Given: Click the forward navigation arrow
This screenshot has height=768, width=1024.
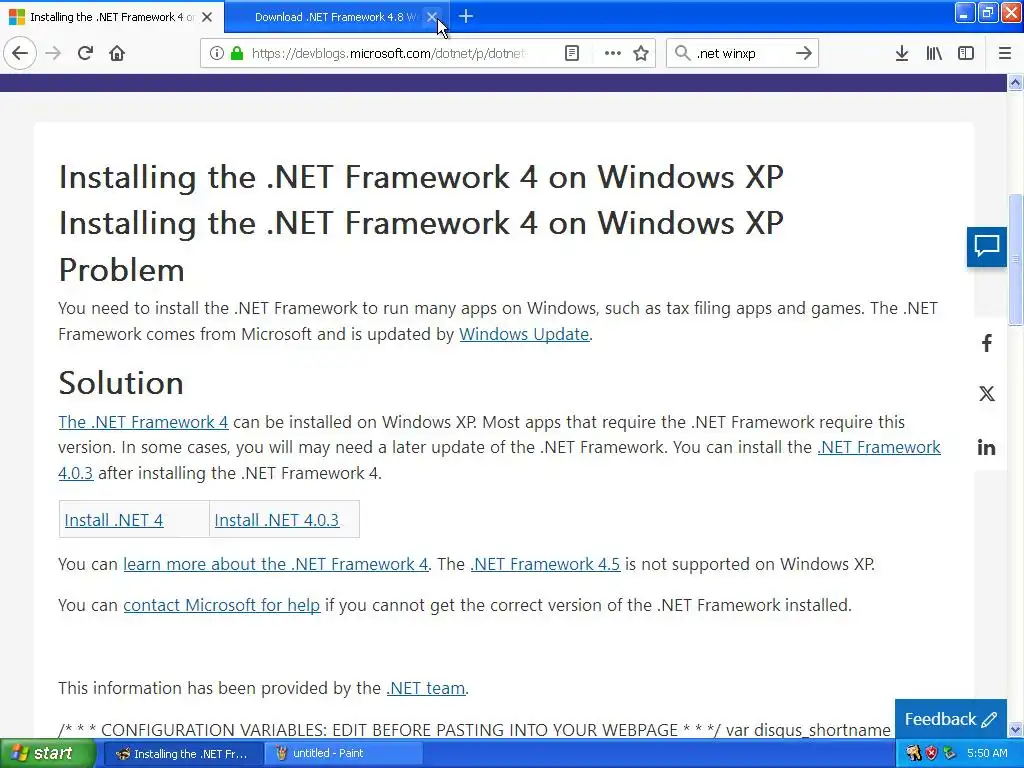Looking at the screenshot, I should pos(53,53).
